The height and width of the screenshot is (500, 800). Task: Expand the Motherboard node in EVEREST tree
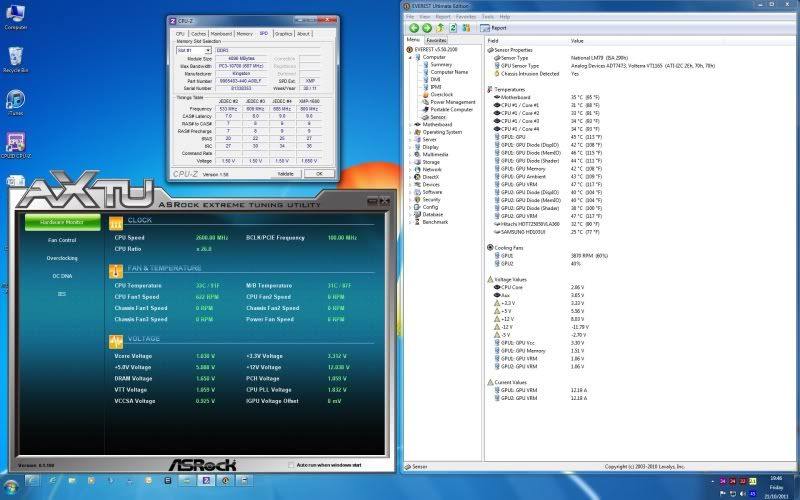[410, 124]
